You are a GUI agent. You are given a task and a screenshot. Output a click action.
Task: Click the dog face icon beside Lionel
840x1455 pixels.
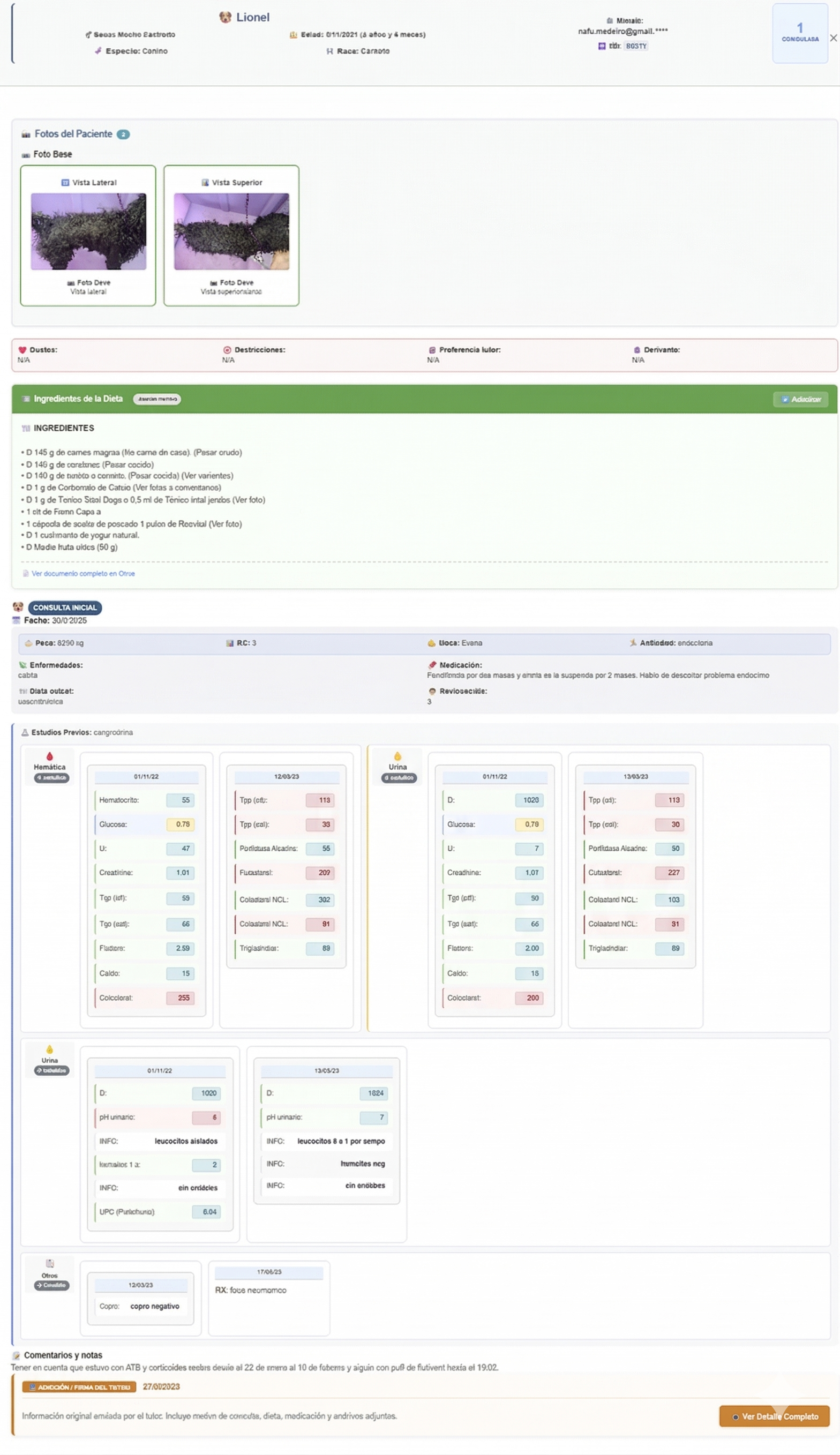225,17
